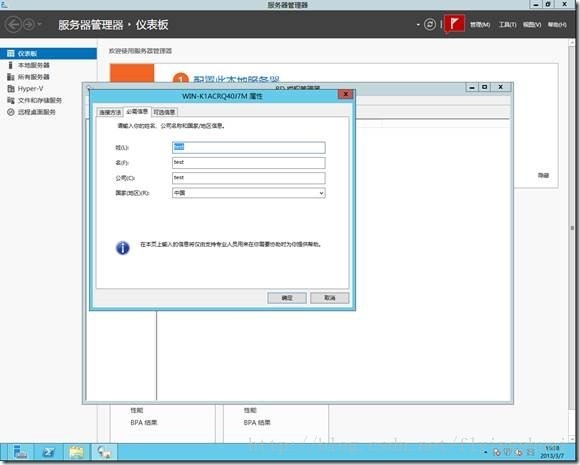Click the left BPA 结果 entry

pyautogui.click(x=144, y=422)
